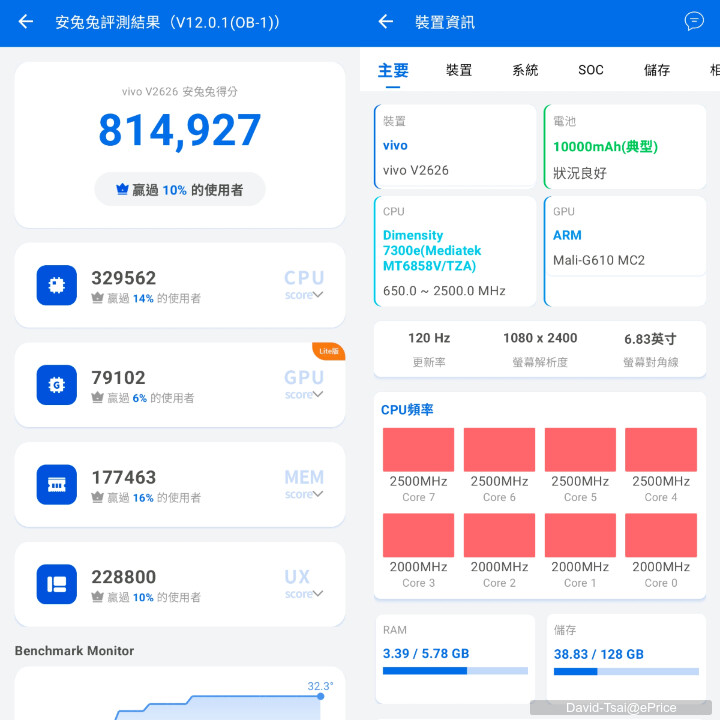Tap the 3.39 / 5.78 GB RAM value
Image resolution: width=720 pixels, height=720 pixels.
point(426,653)
